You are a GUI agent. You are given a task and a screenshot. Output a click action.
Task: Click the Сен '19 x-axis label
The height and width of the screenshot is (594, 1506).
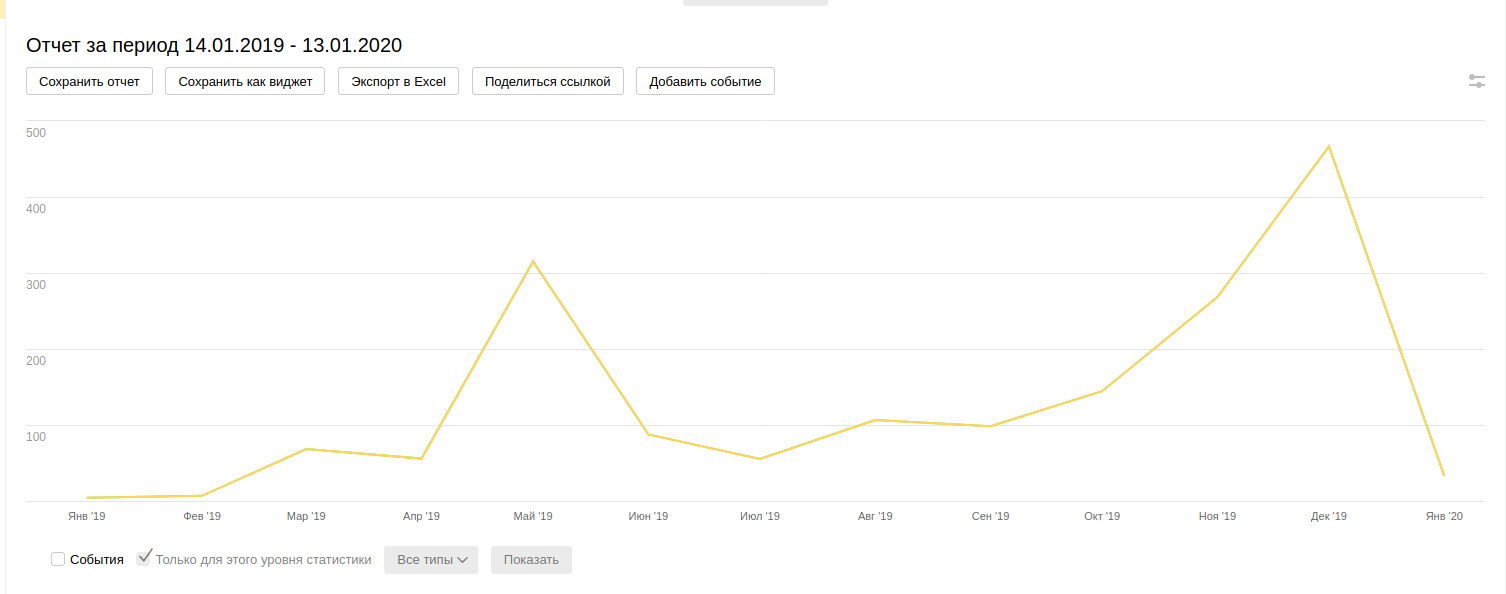pos(990,517)
